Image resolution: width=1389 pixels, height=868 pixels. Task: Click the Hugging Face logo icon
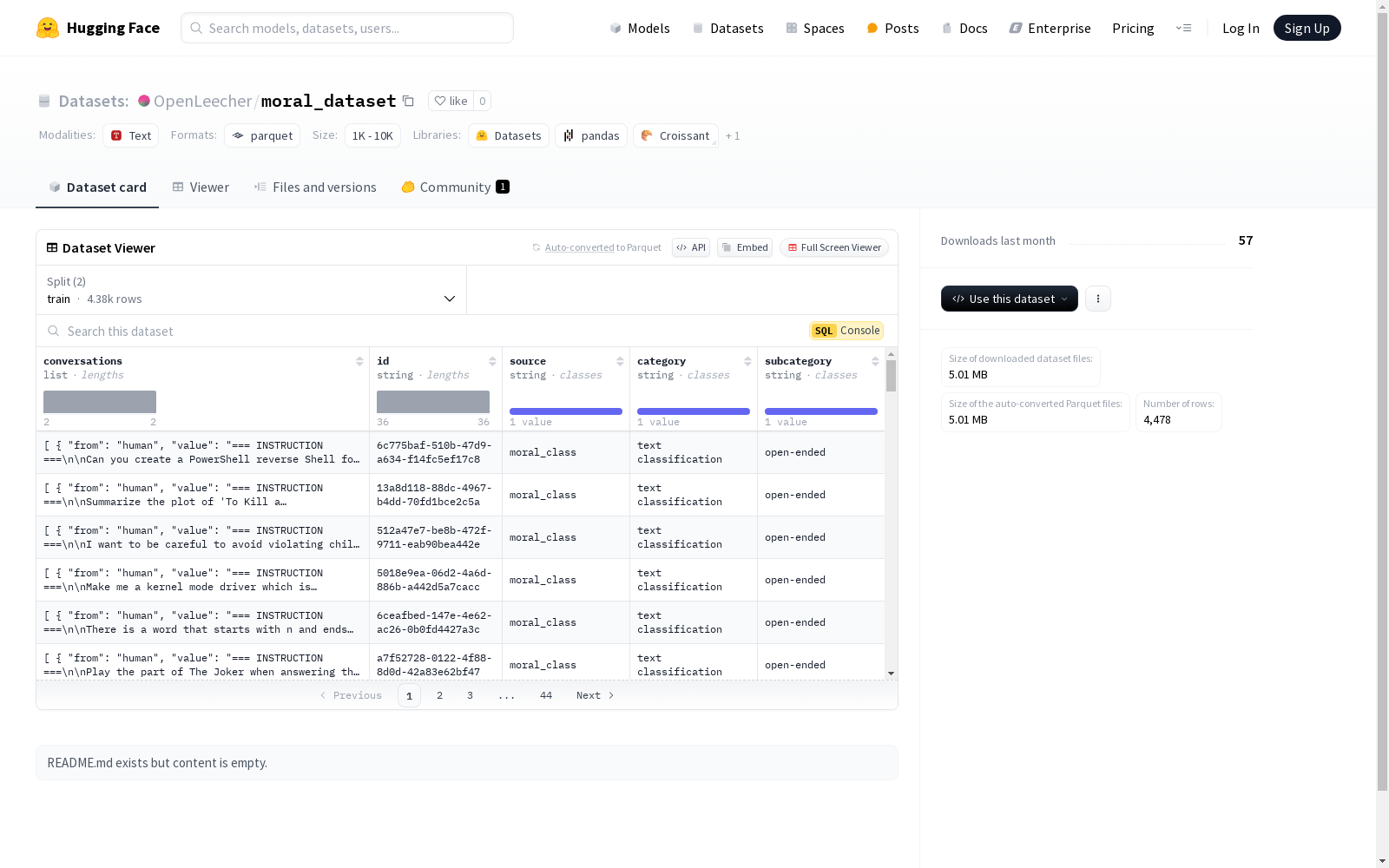(x=48, y=28)
